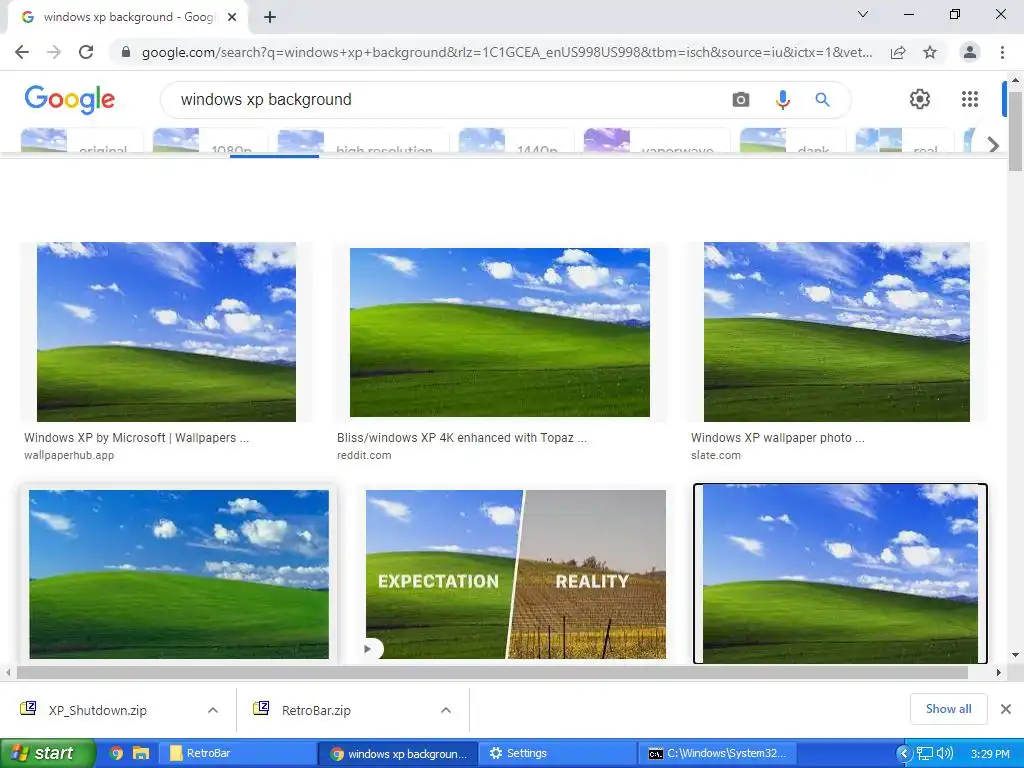Screen dimensions: 1024x768
Task: Select the 'dank' filter chip
Action: (x=792, y=140)
